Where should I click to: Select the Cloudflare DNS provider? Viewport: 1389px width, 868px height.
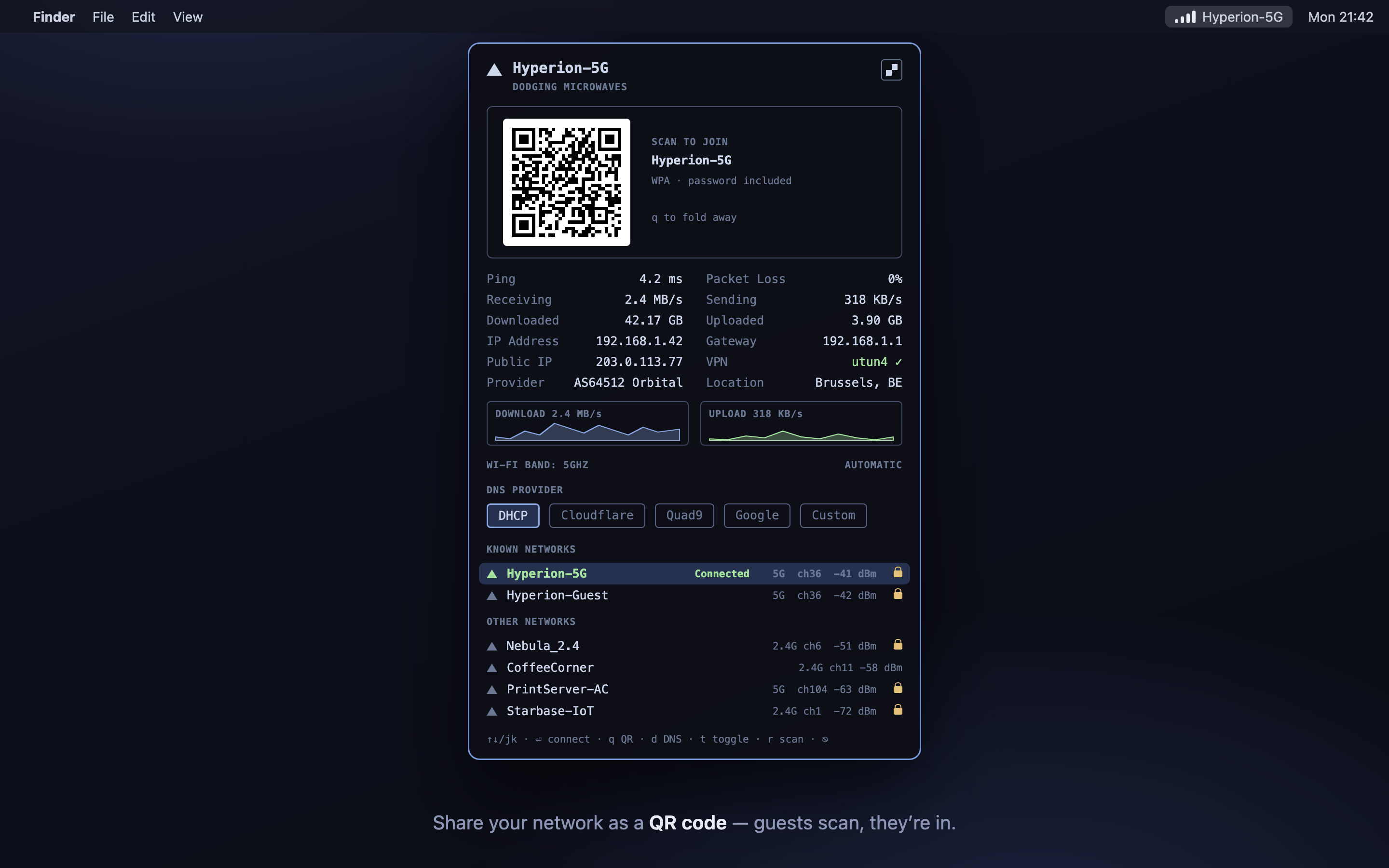(597, 515)
